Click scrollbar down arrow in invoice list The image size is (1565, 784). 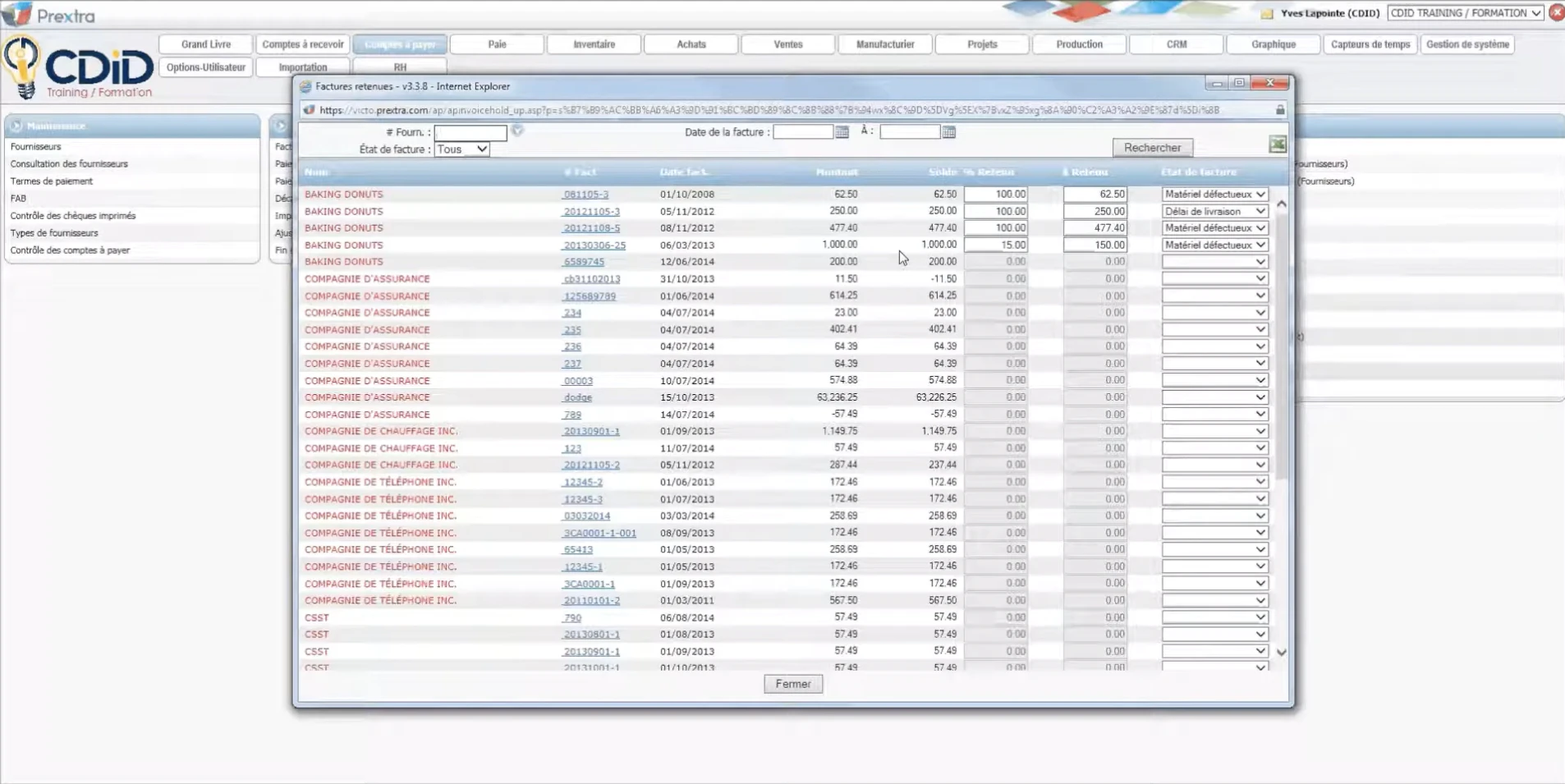pos(1281,653)
